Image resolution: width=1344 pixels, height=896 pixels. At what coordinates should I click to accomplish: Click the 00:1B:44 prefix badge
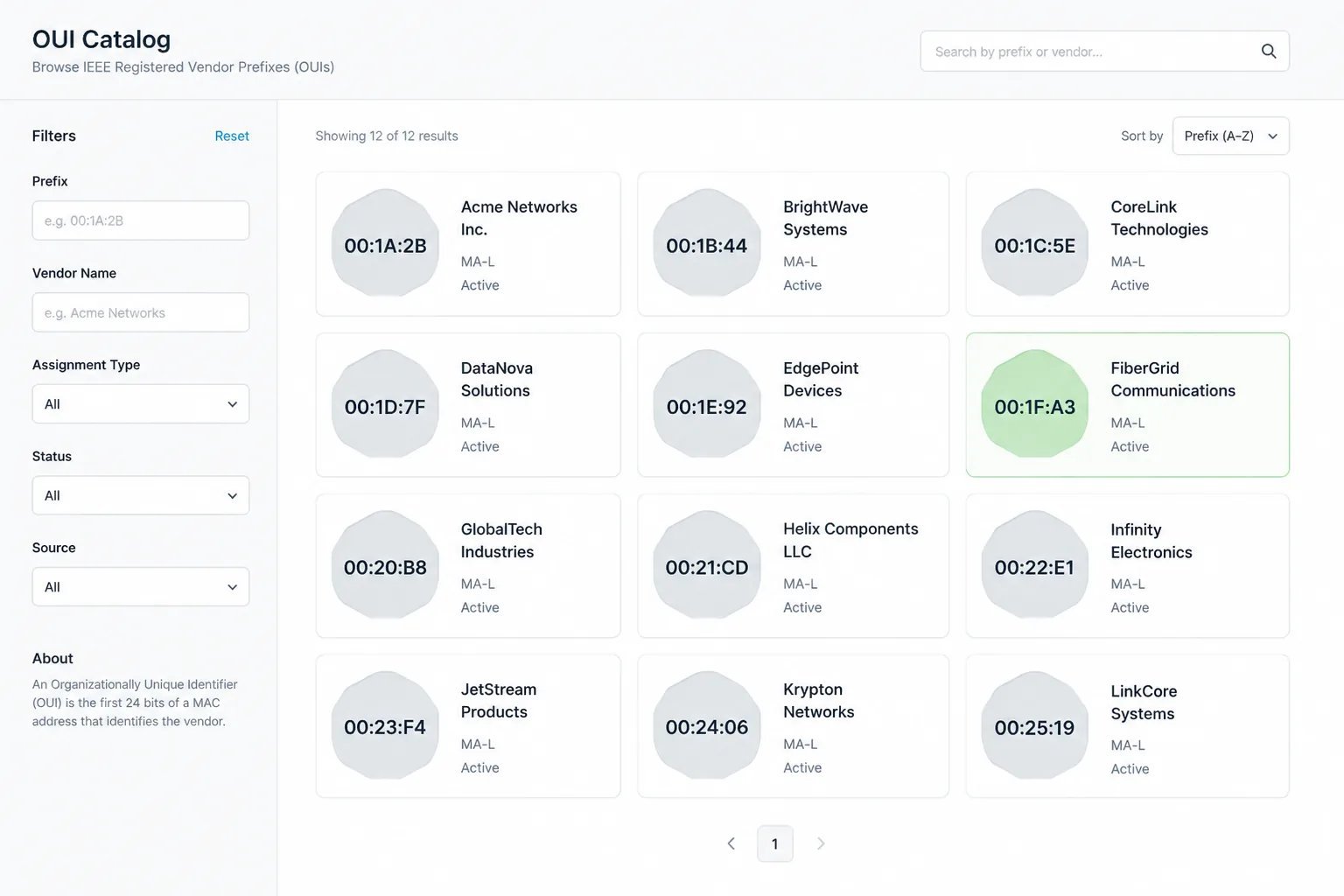pos(707,244)
